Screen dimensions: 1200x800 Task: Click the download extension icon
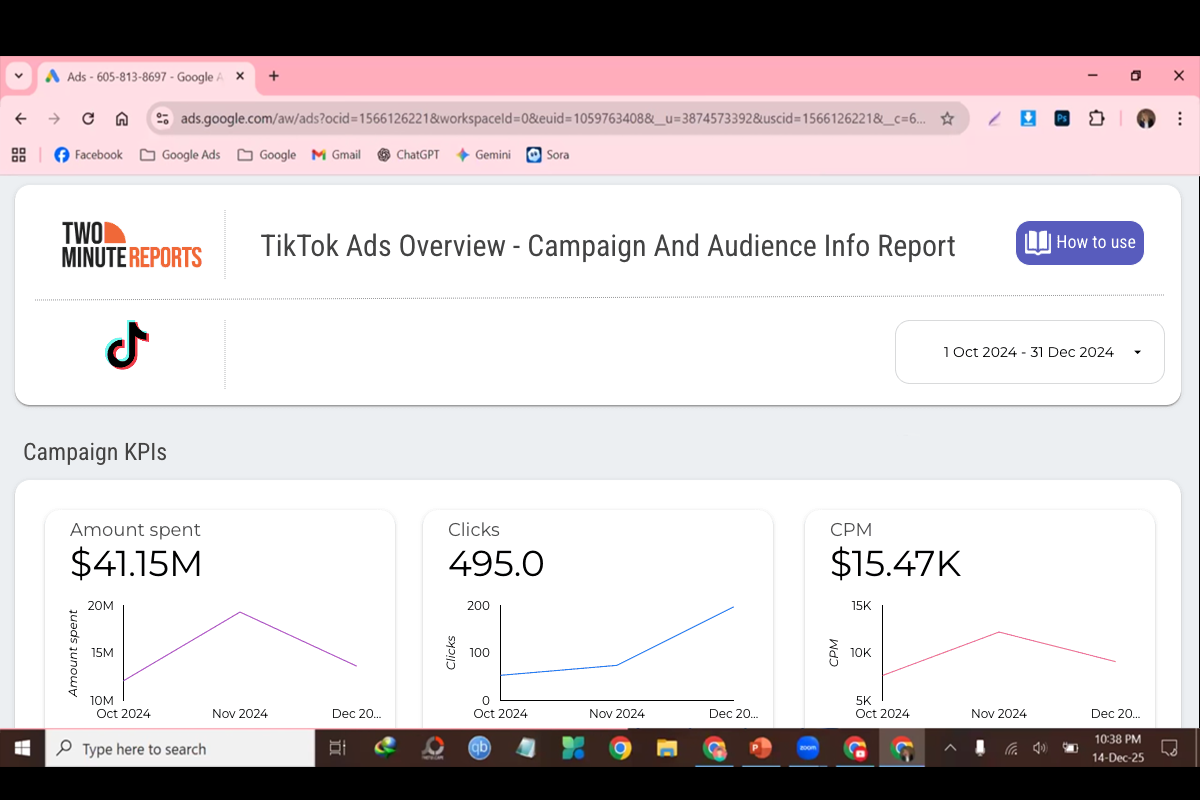pos(1028,118)
